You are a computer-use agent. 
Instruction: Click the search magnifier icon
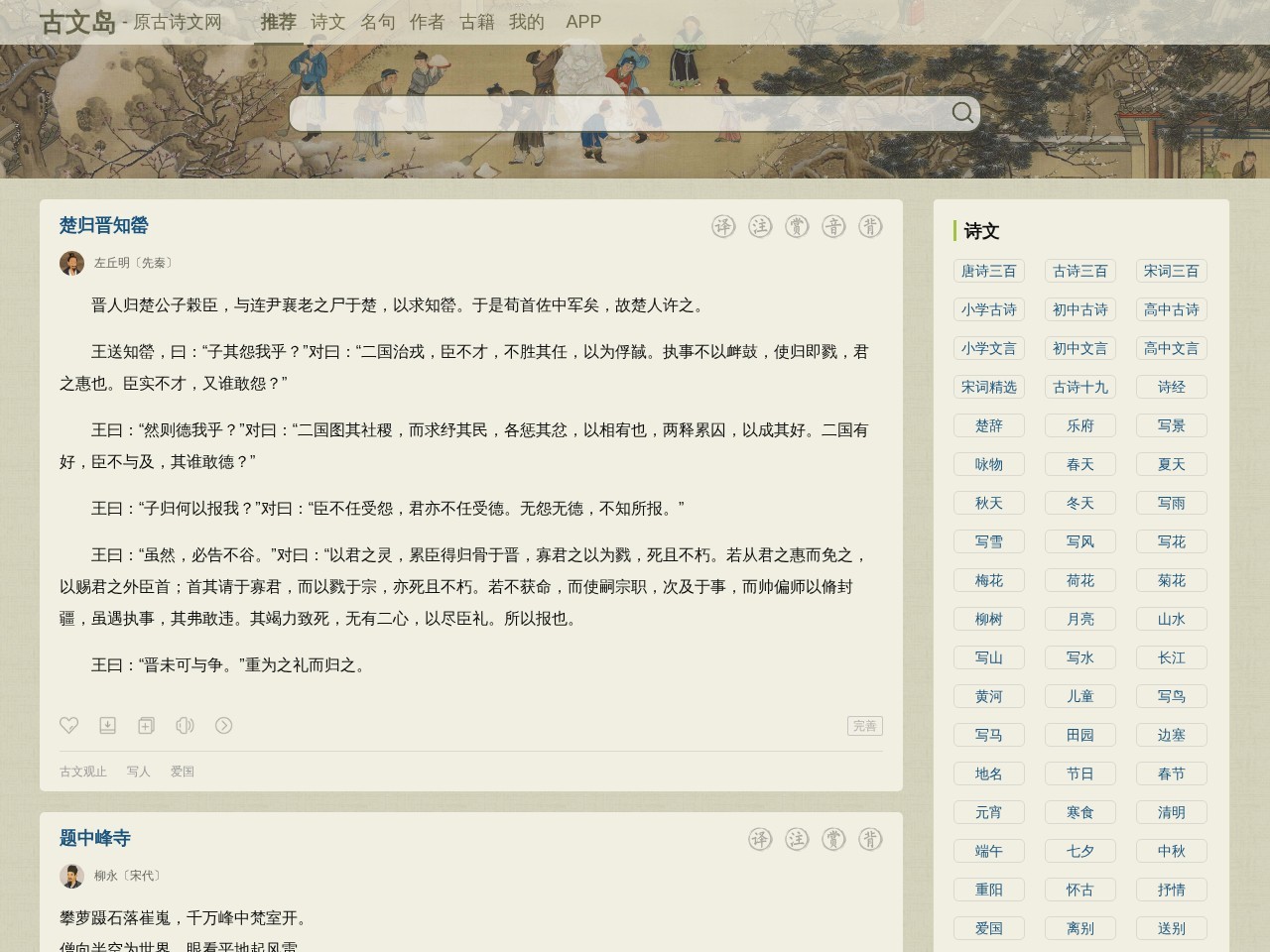click(961, 113)
